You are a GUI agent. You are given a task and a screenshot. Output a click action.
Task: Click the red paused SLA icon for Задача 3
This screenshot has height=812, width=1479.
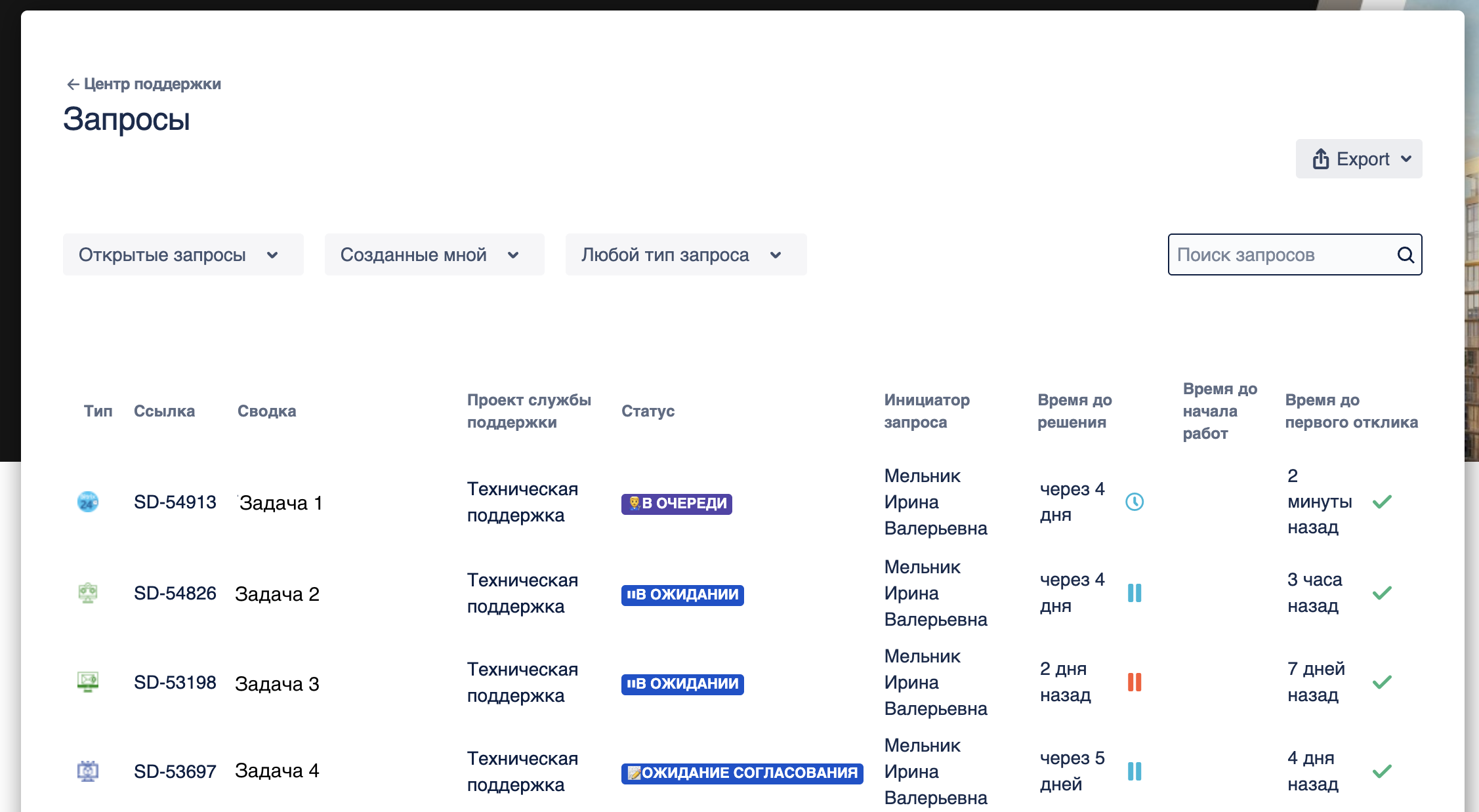(1135, 682)
